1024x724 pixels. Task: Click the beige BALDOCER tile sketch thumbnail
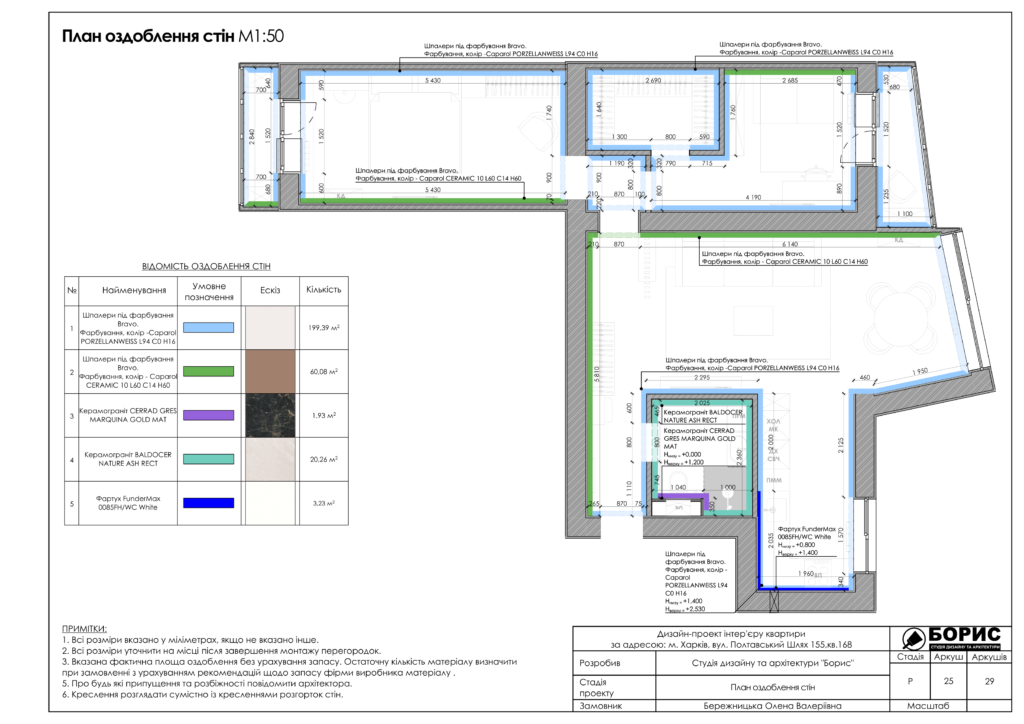click(270, 459)
